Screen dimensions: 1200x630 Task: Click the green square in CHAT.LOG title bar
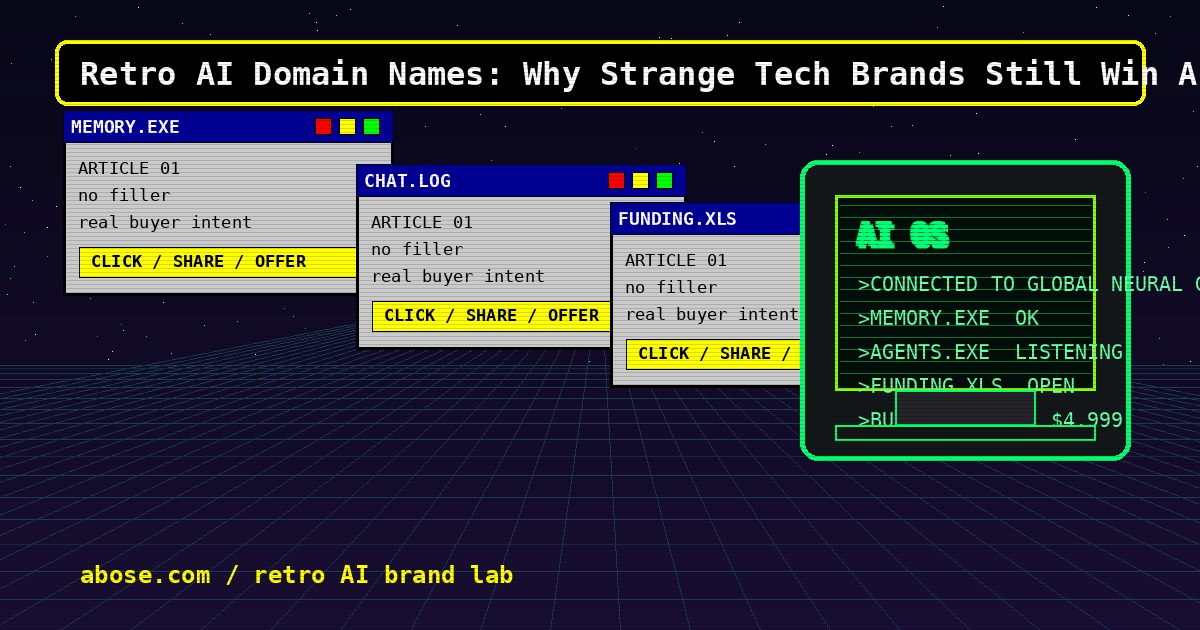(664, 180)
